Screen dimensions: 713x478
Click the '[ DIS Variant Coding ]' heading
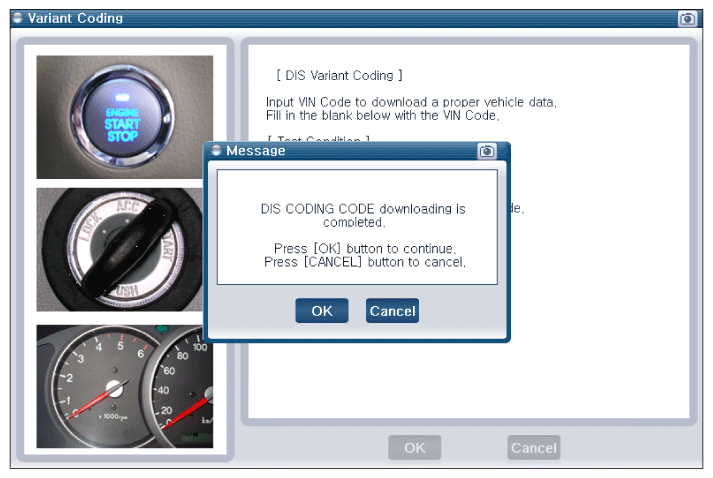pyautogui.click(x=339, y=75)
